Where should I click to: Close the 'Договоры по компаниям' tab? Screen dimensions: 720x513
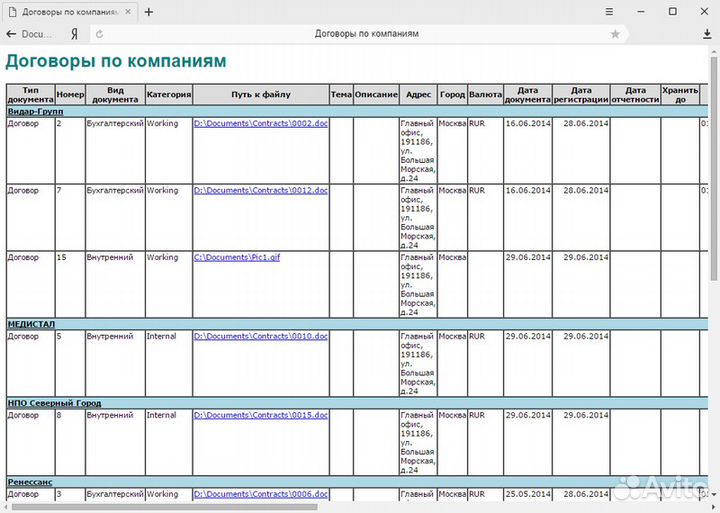point(127,12)
